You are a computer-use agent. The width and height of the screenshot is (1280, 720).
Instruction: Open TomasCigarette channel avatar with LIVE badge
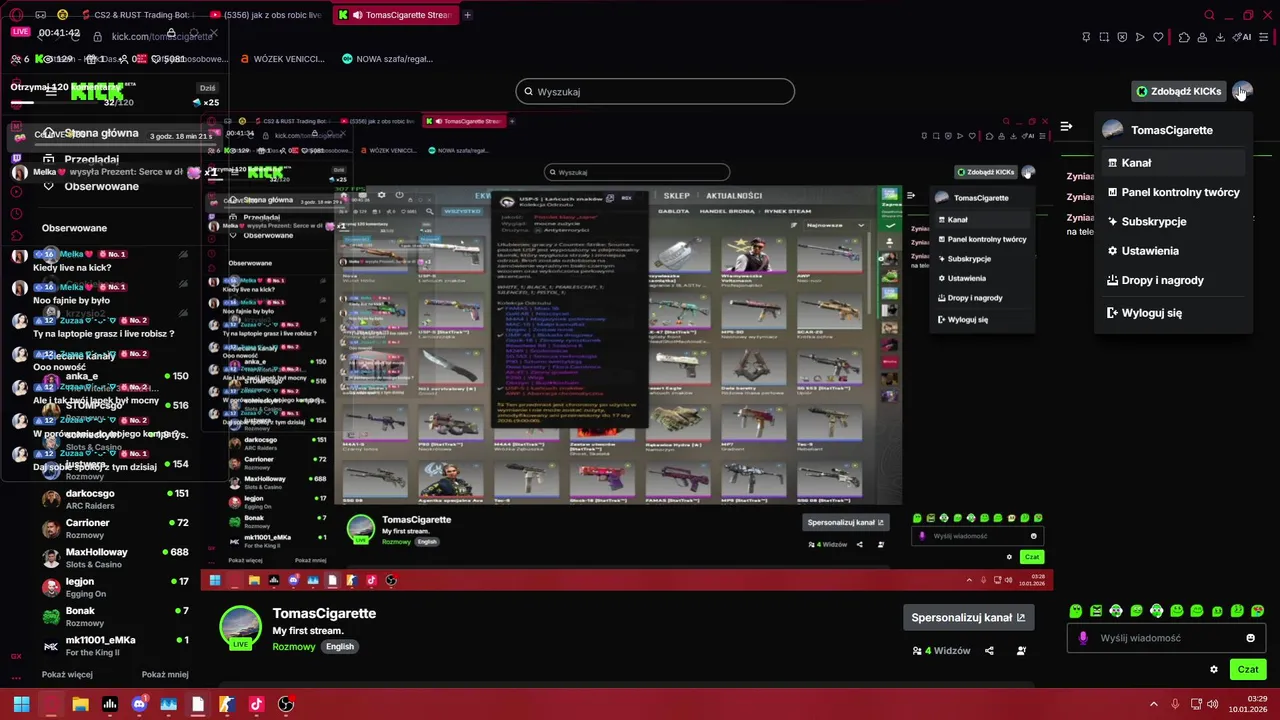[x=240, y=628]
